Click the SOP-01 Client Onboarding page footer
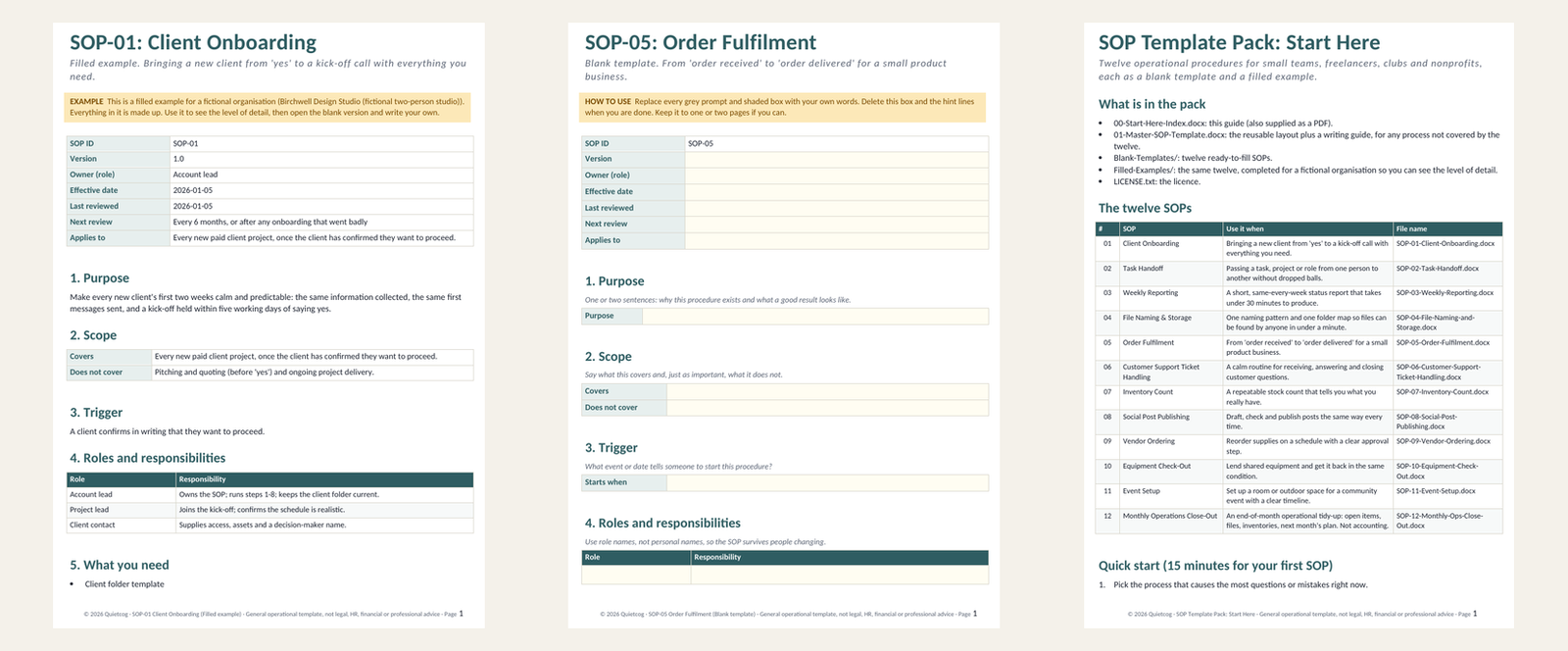This screenshot has height=651, width=1568. pyautogui.click(x=273, y=614)
